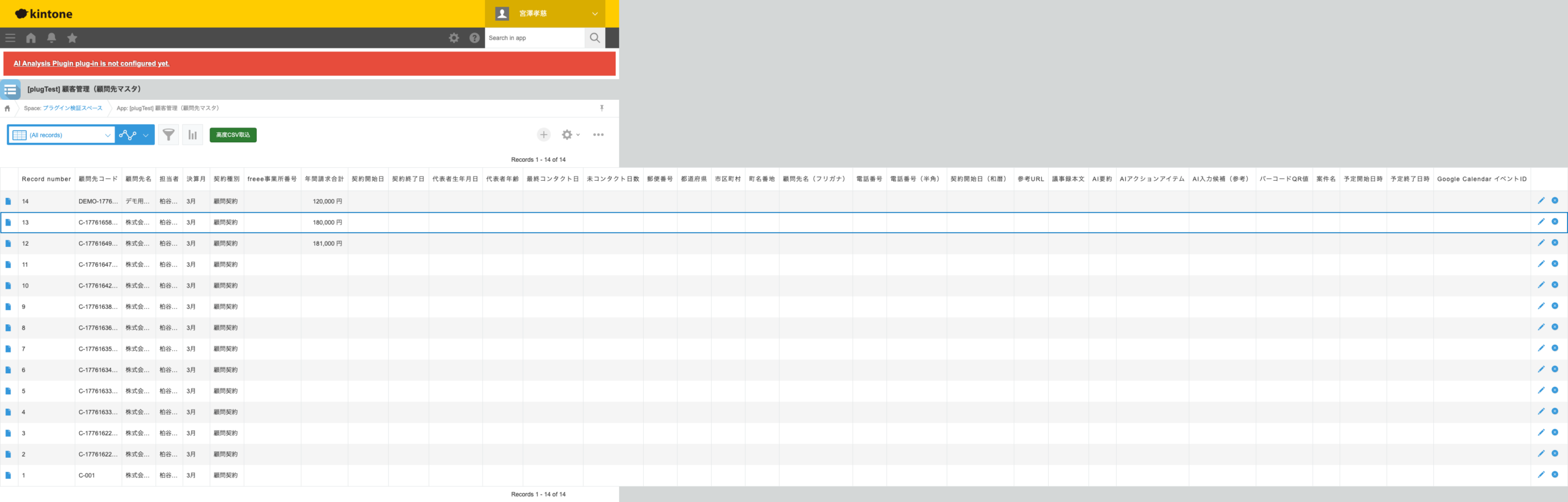This screenshot has width=1568, height=502.
Task: Add a new record with plus icon
Action: (543, 135)
